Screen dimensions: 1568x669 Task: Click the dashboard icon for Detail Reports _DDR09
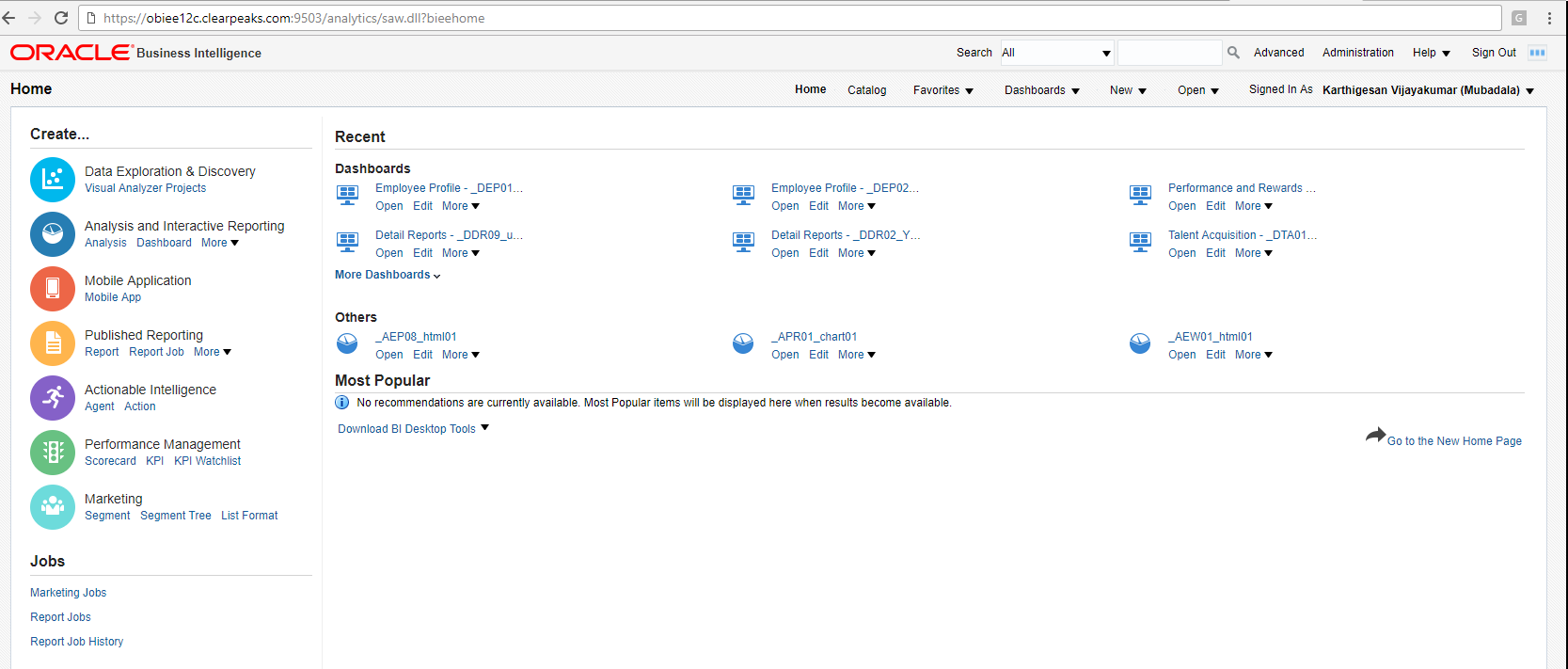tap(348, 243)
